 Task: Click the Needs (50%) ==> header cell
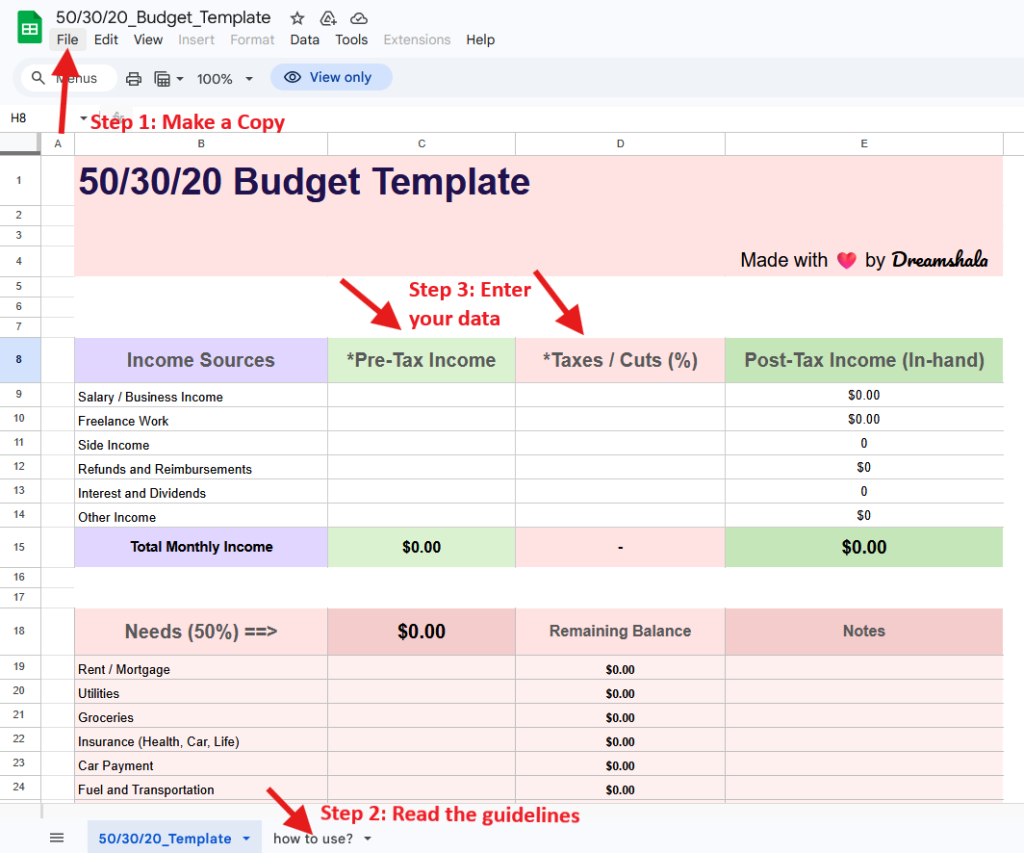click(x=201, y=632)
